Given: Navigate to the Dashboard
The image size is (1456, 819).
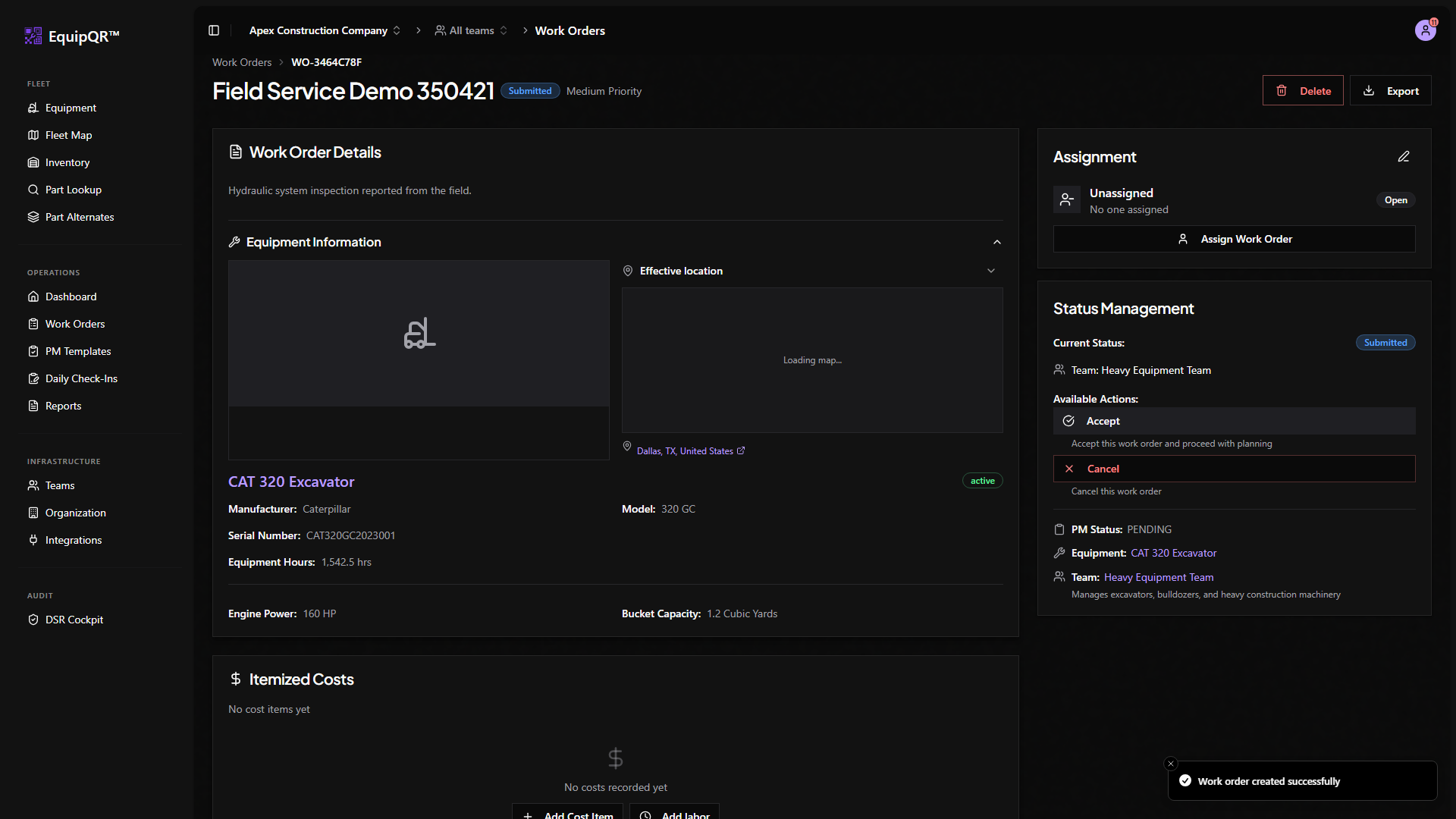Looking at the screenshot, I should pyautogui.click(x=71, y=297).
